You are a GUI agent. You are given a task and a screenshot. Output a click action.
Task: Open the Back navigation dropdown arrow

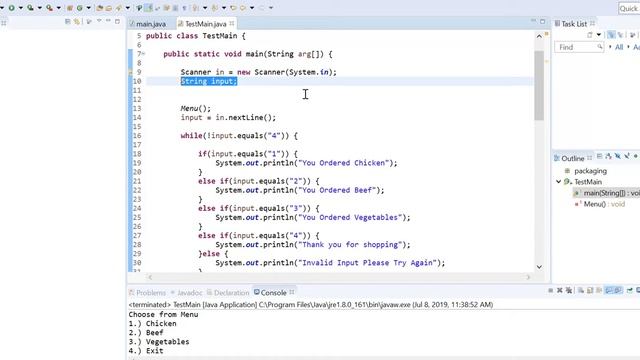click(252, 8)
